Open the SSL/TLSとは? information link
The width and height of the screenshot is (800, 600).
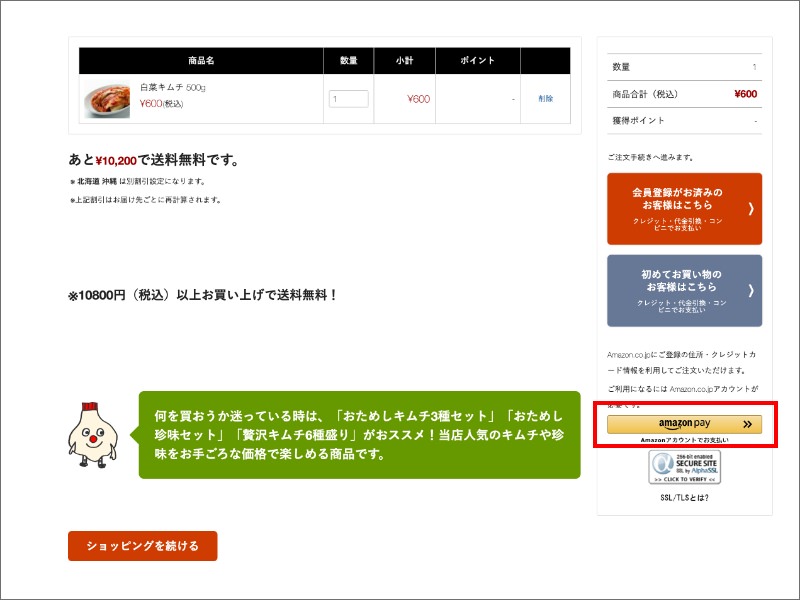point(684,497)
